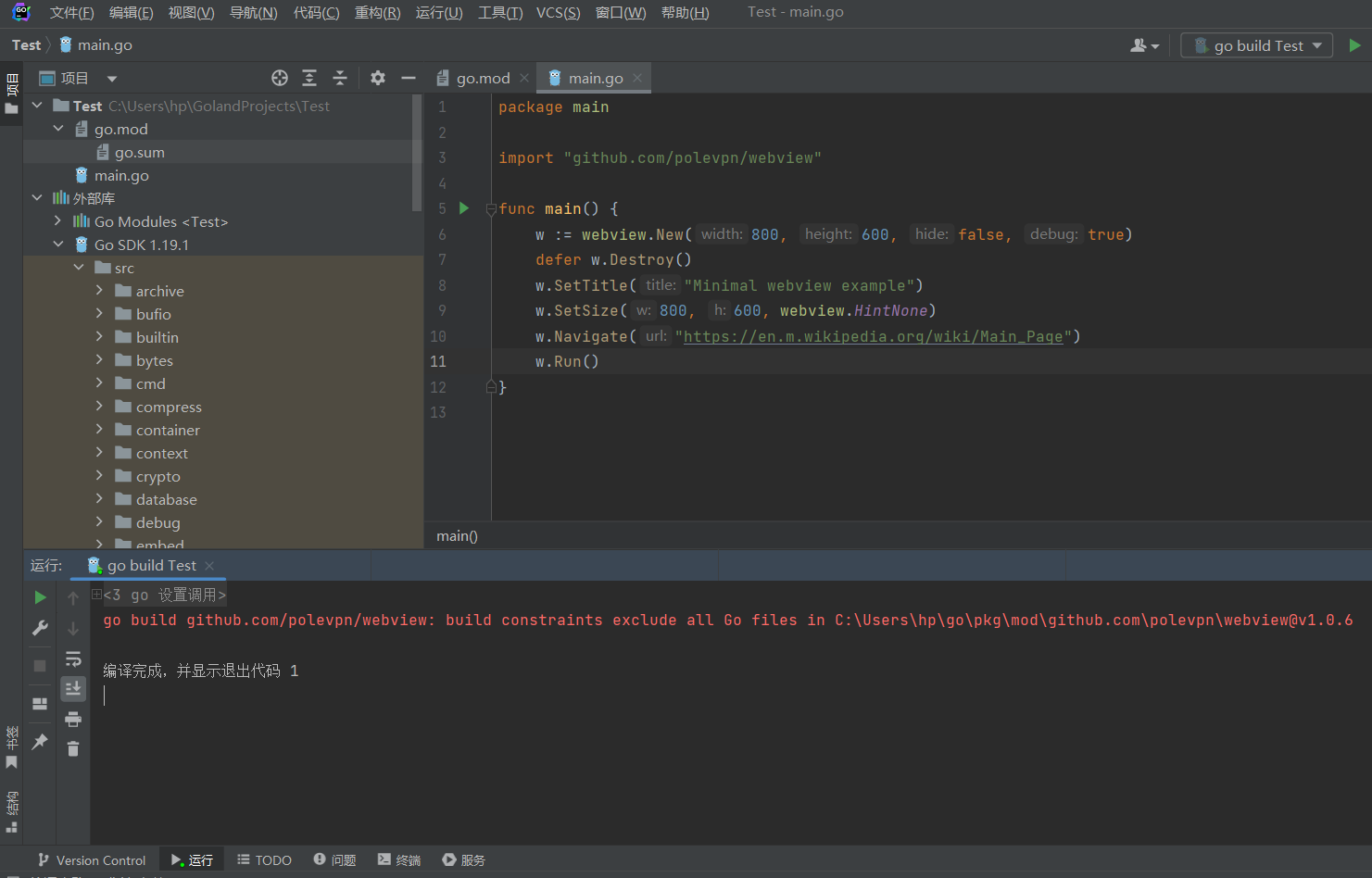1372x878 pixels.
Task: Open the 编辑(E) menu
Action: coord(131,12)
